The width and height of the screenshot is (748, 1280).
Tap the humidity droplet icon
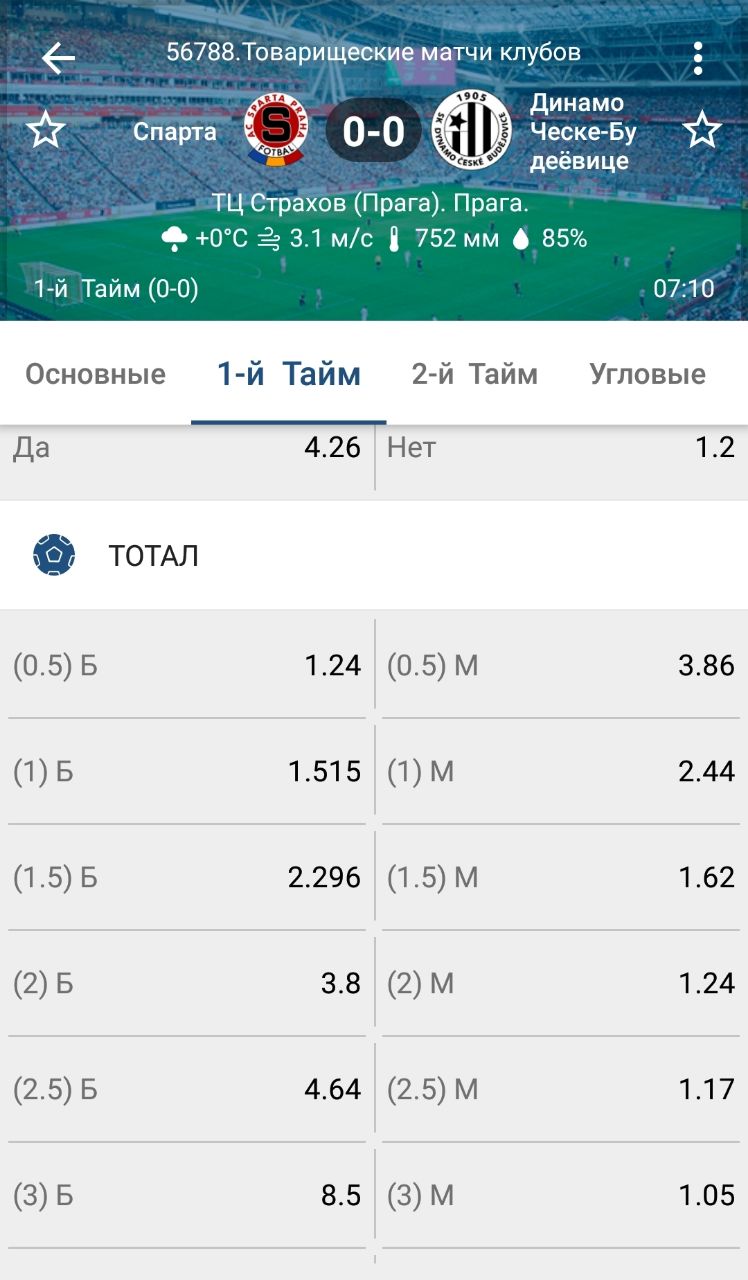click(520, 238)
